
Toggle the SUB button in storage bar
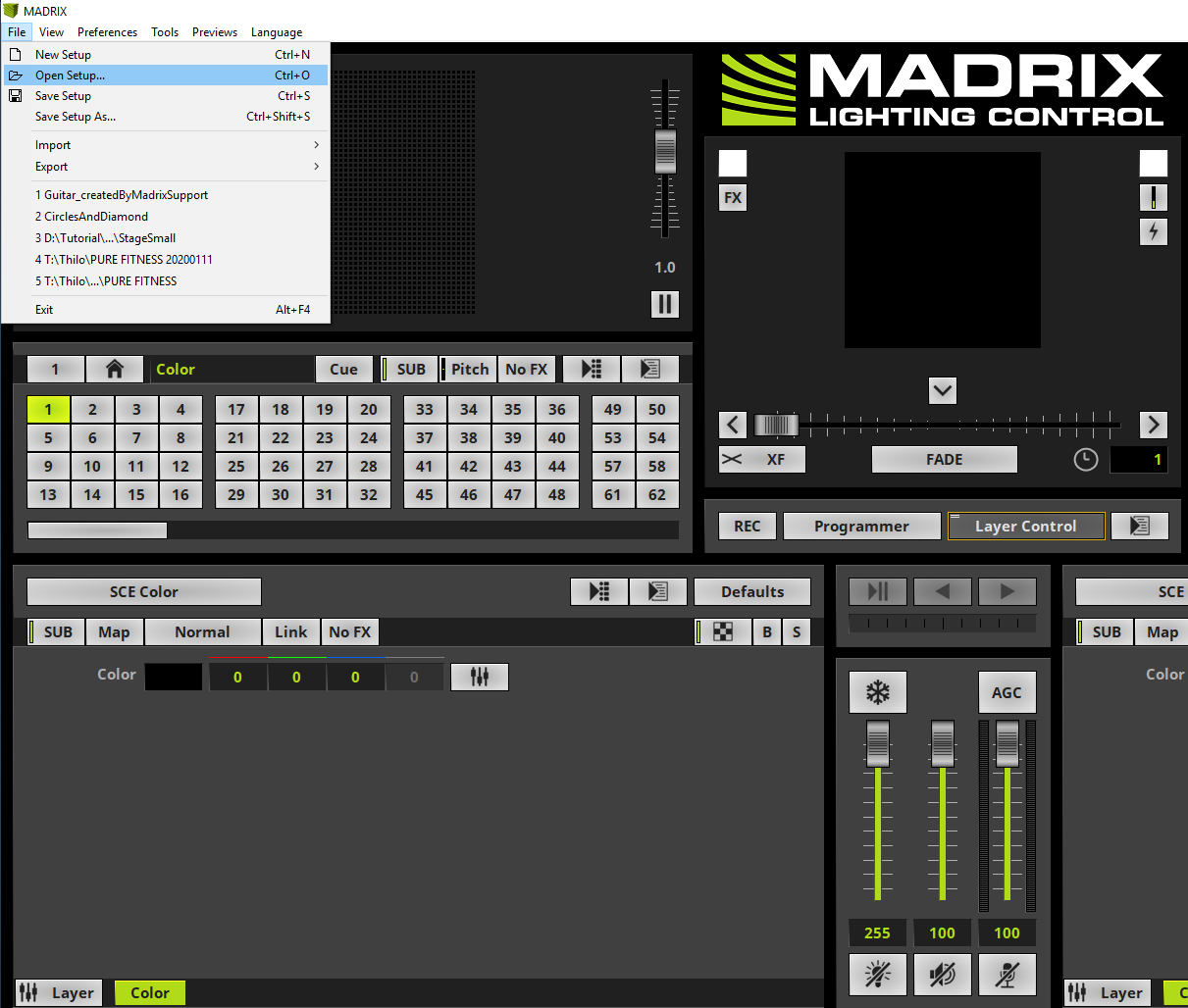(x=409, y=369)
